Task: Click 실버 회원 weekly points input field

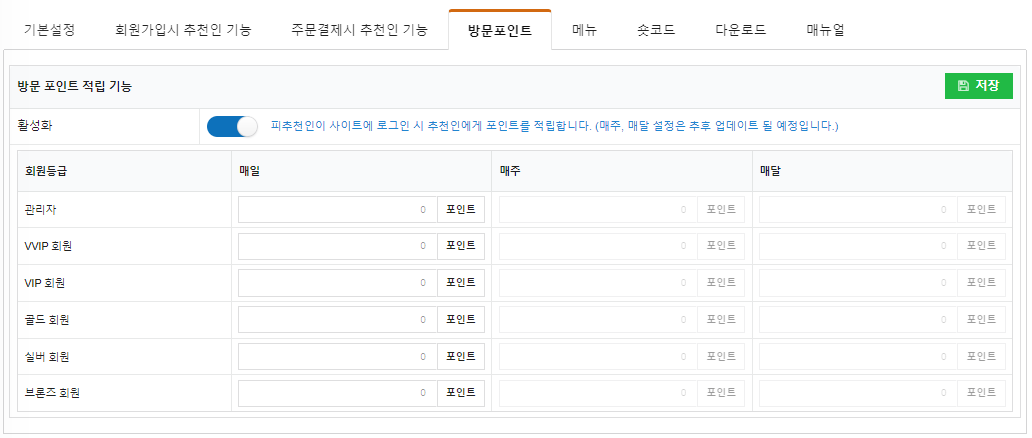Action: click(x=598, y=357)
